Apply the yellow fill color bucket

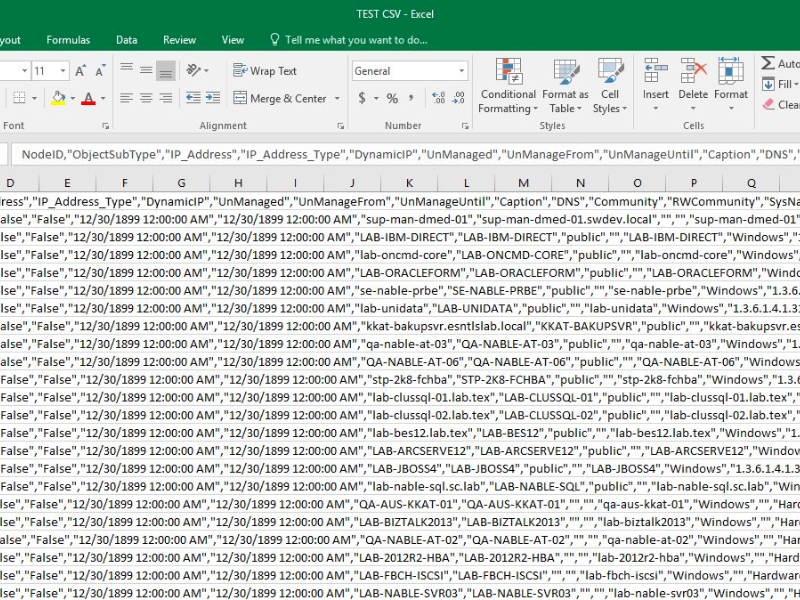pyautogui.click(x=58, y=98)
